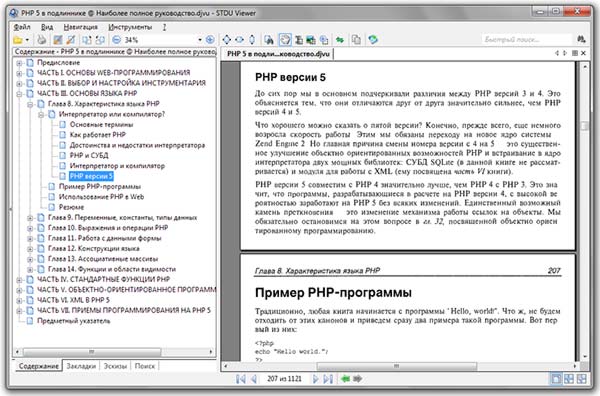The image size is (600, 396).
Task: Select the fit width icon
Action: [x=240, y=39]
